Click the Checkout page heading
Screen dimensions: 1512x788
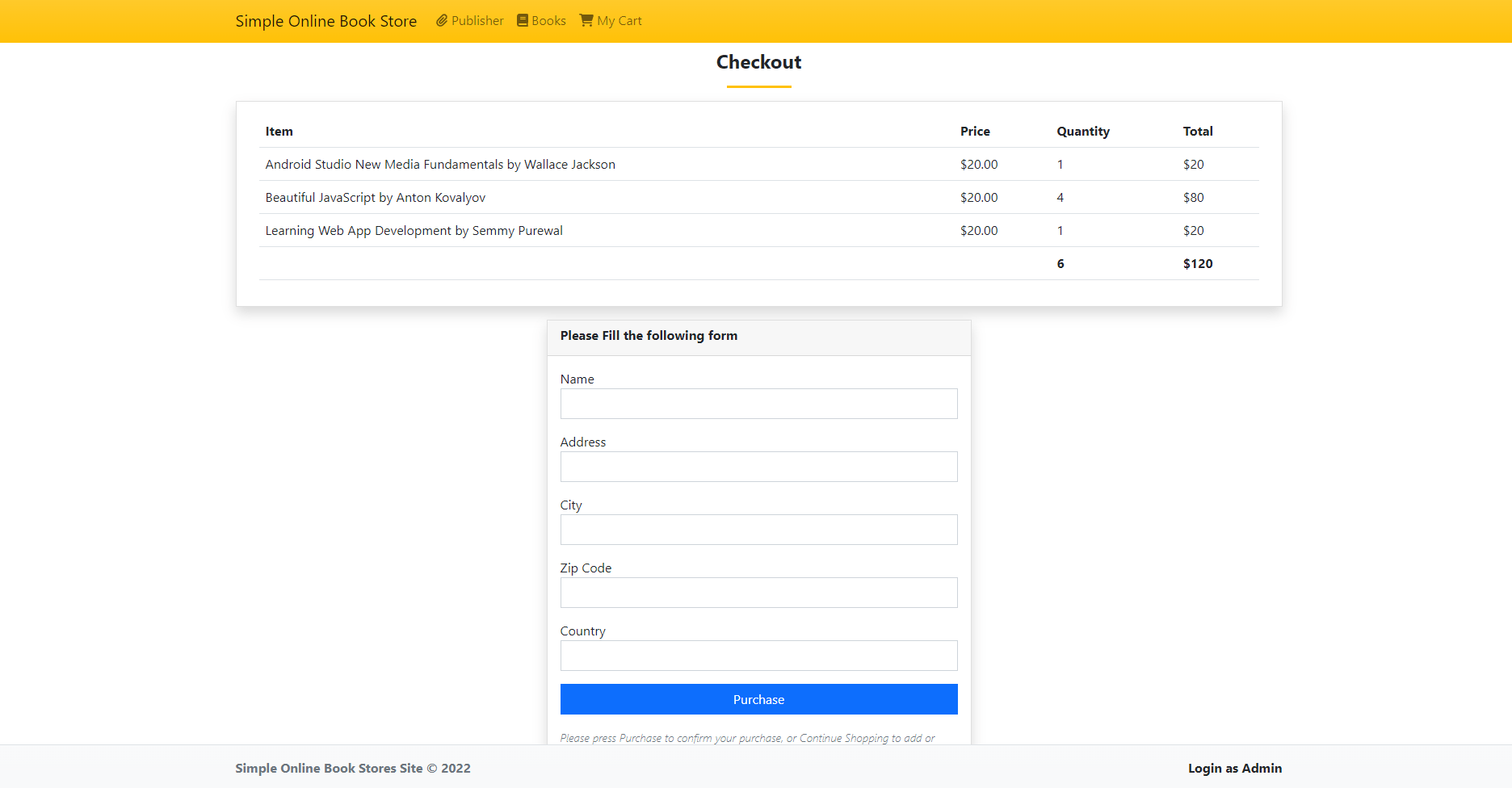[758, 62]
